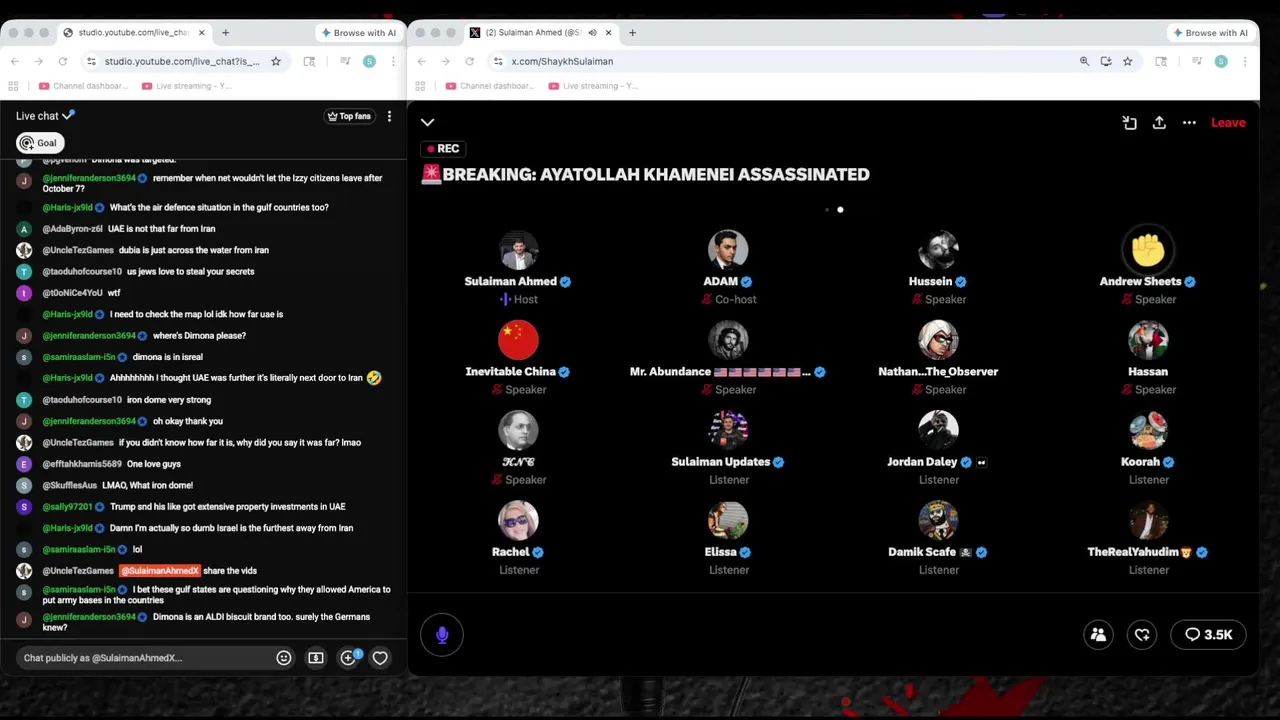Open the participants people icon
This screenshot has height=720, width=1280.
pos(1098,635)
